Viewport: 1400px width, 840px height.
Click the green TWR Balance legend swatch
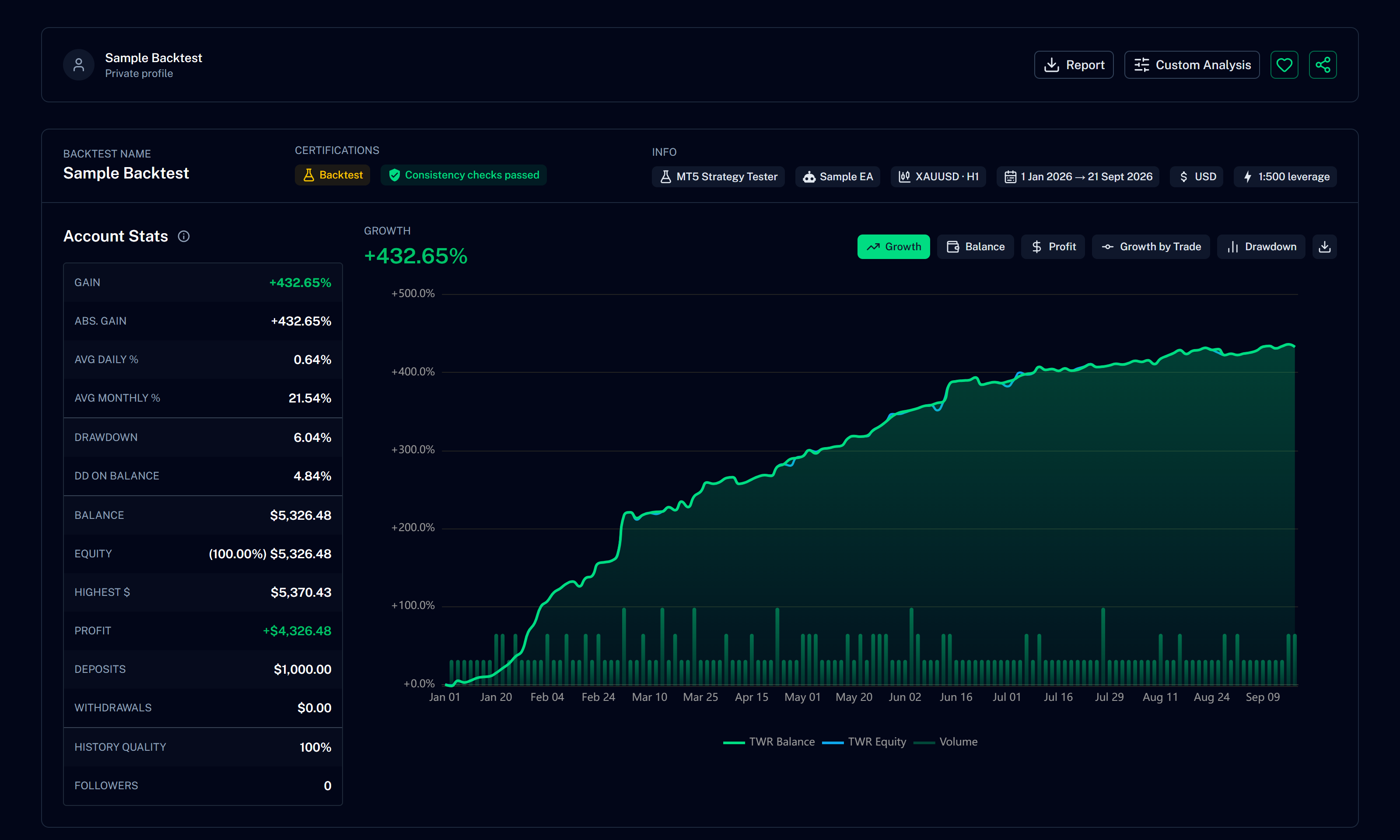[734, 742]
